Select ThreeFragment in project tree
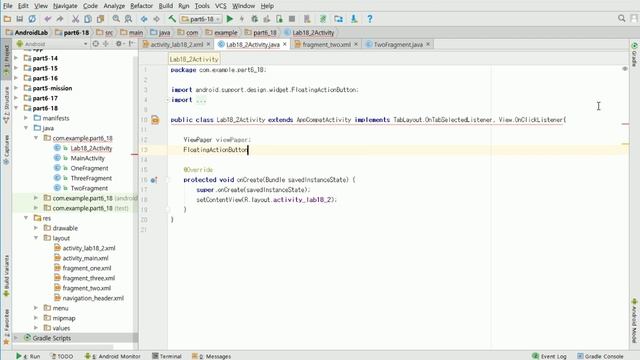 click(x=91, y=178)
